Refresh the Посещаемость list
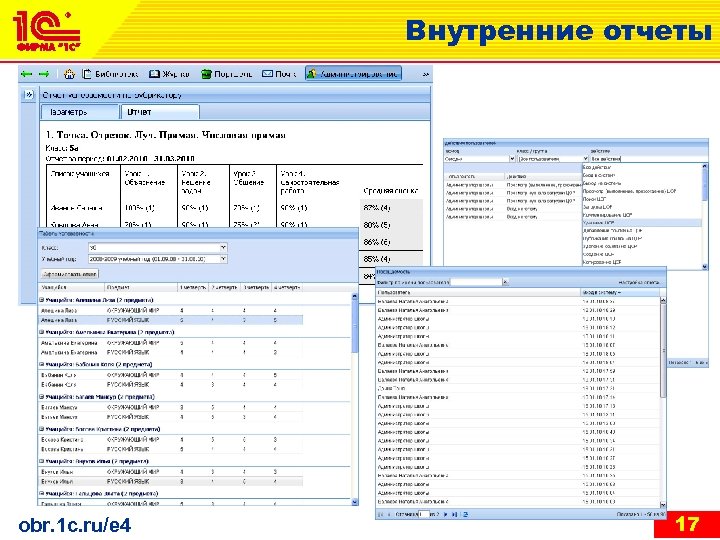 [466, 515]
